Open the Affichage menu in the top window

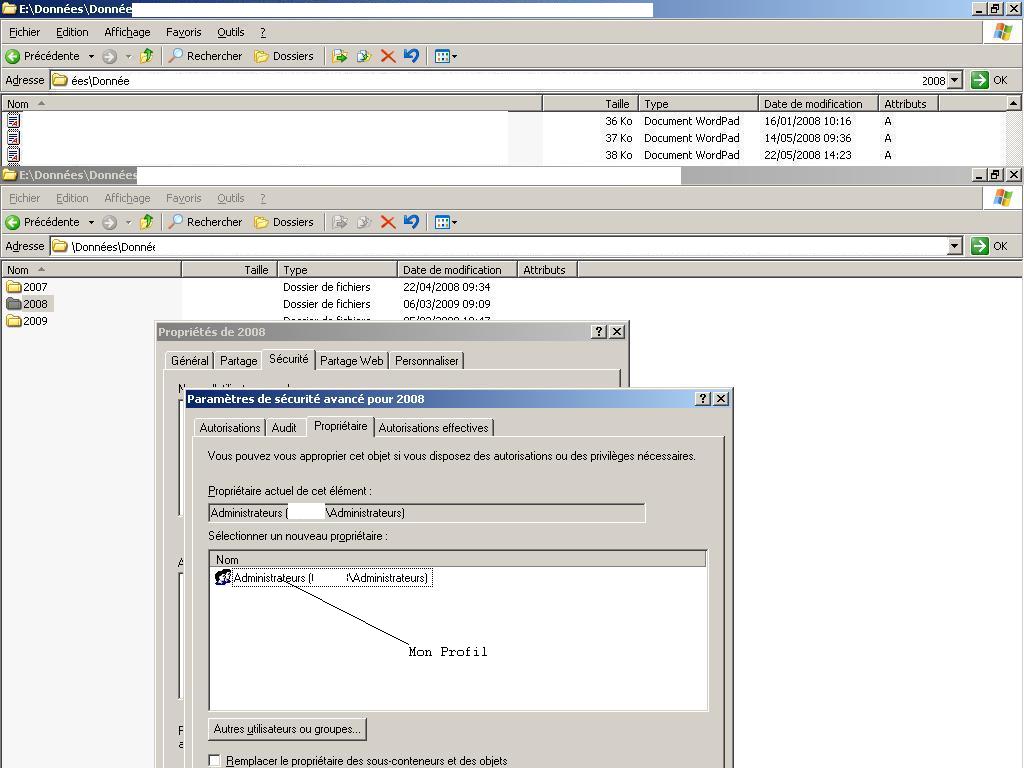coord(127,32)
